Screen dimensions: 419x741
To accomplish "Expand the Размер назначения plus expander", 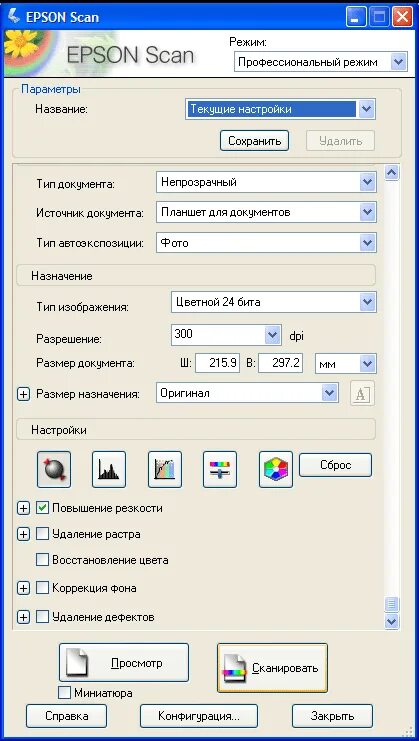I will pyautogui.click(x=23, y=394).
